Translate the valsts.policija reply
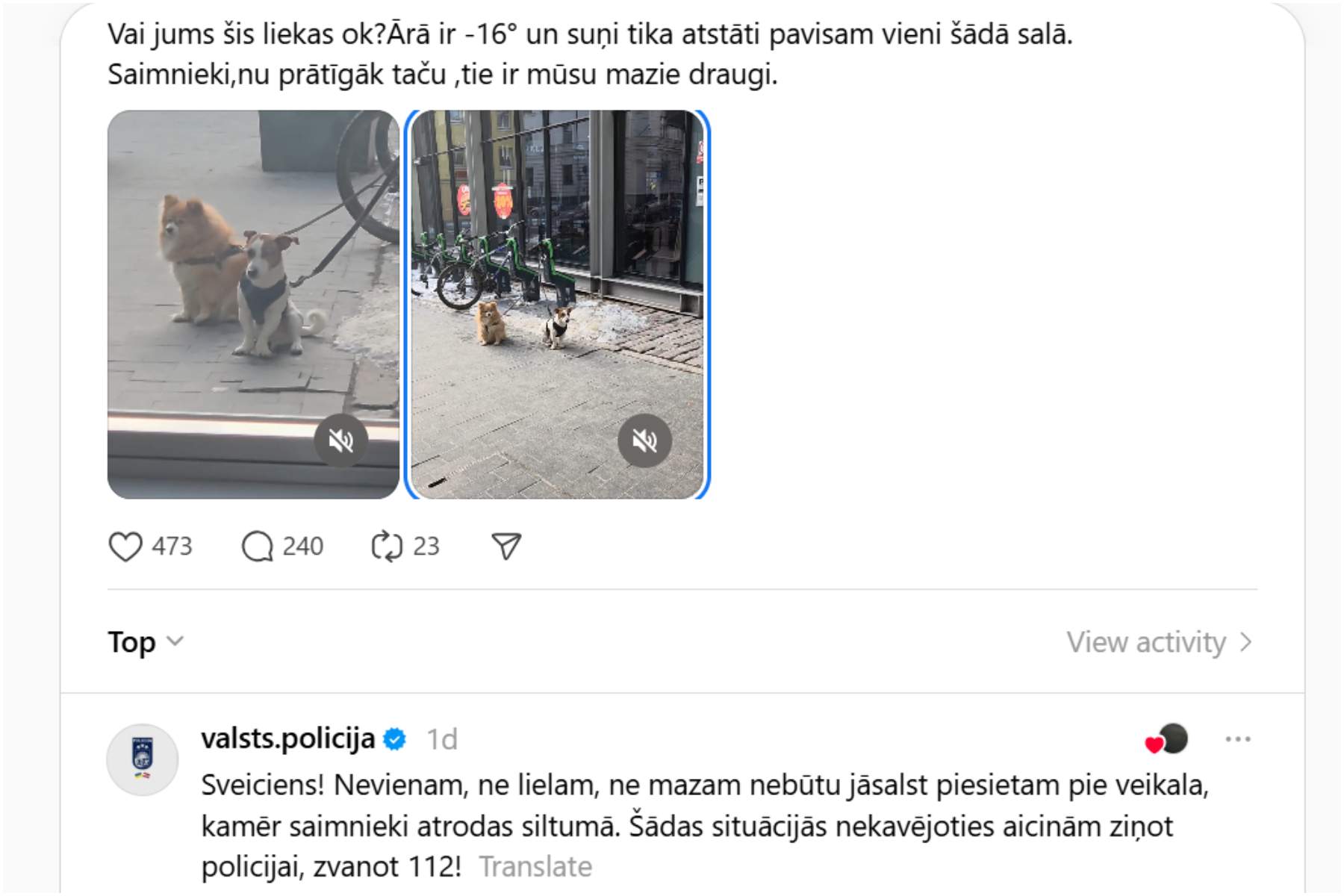 coord(535,867)
